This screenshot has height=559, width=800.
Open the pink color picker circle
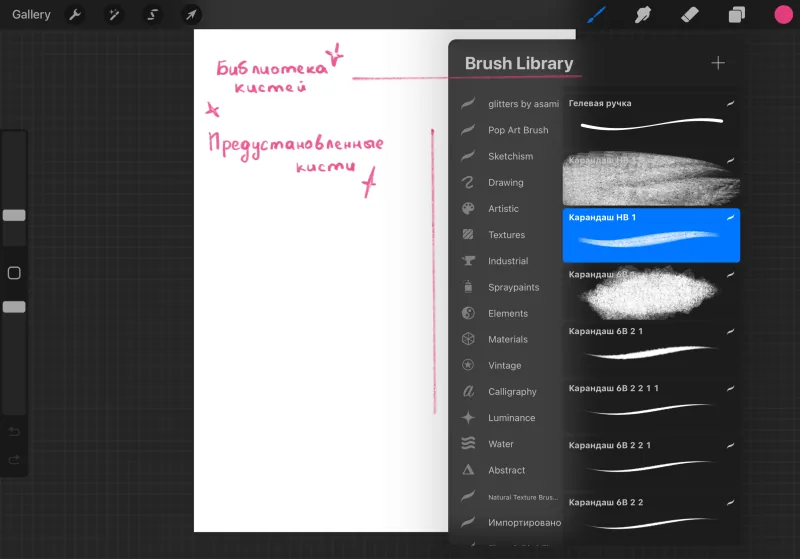tap(783, 14)
